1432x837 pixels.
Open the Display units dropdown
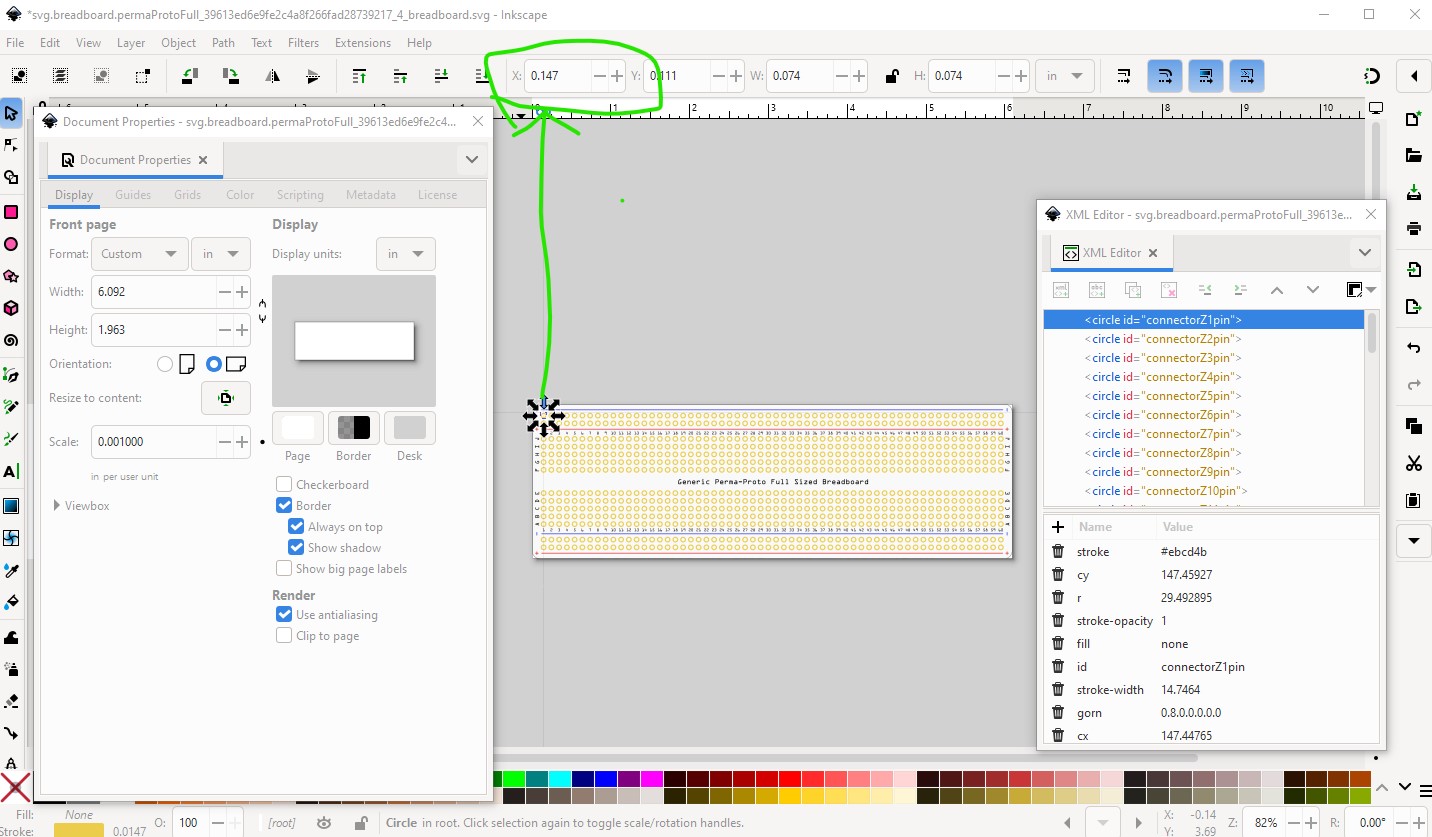(406, 254)
